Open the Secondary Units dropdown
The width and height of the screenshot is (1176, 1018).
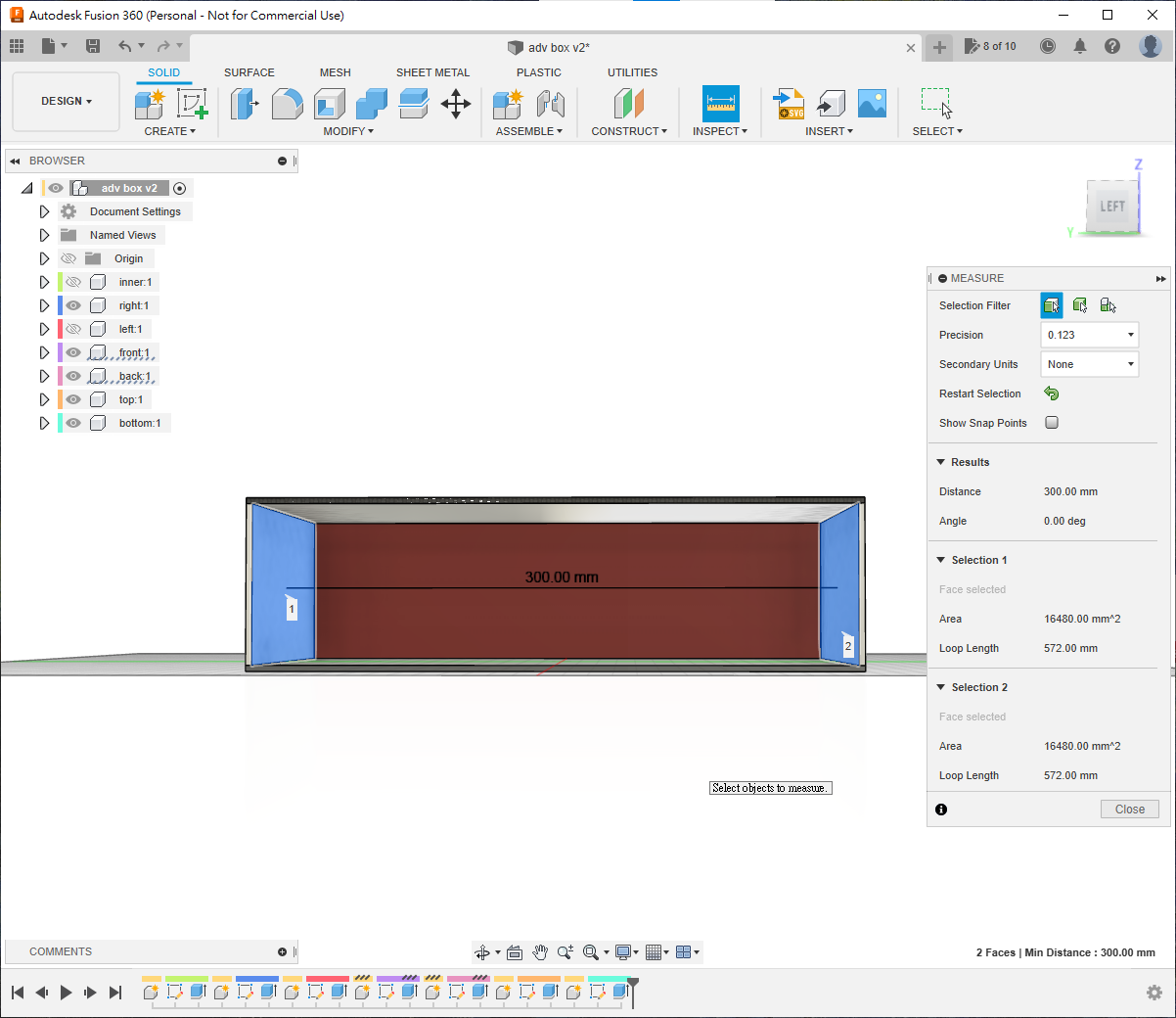(x=1089, y=364)
